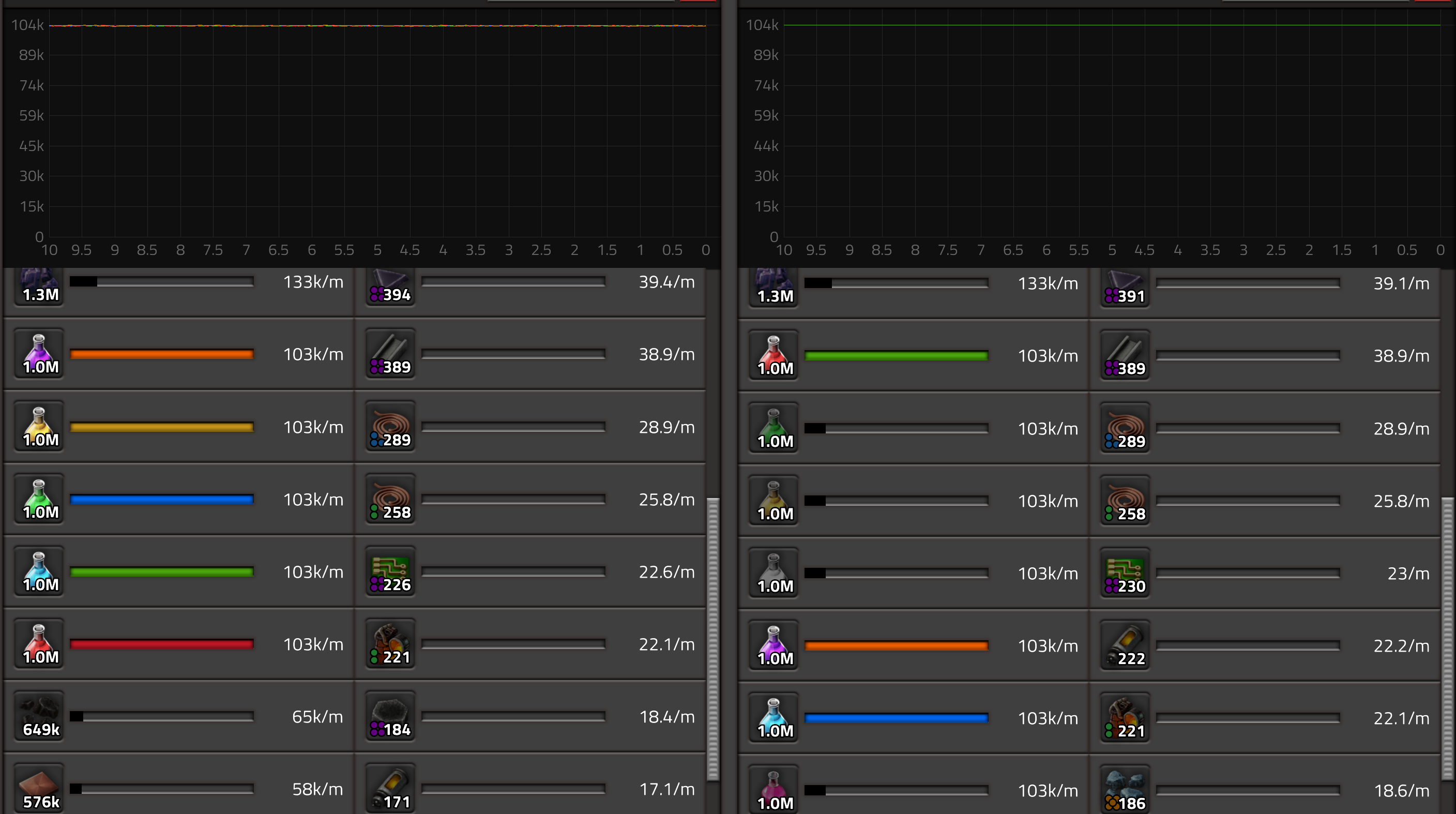Click the '65k/m' coal rate value
1456x814 pixels.
click(x=317, y=716)
